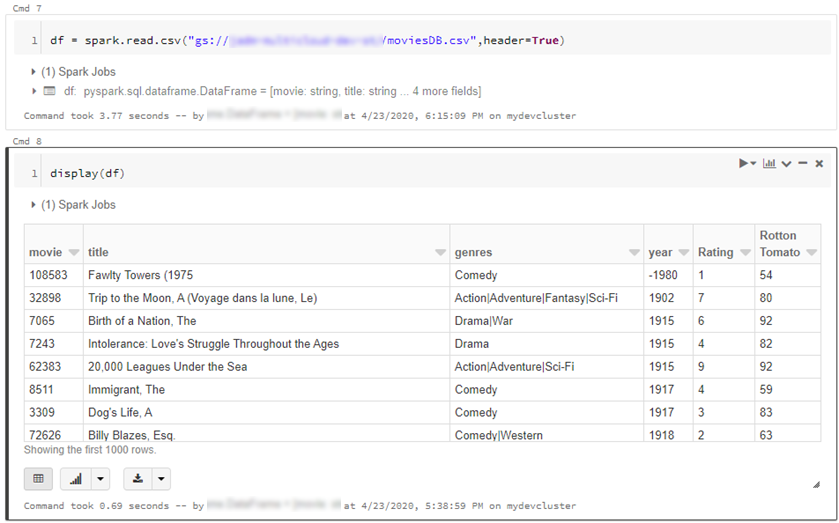This screenshot has width=839, height=523.
Task: Click the Dog's Life, A title cell
Action: point(266,413)
